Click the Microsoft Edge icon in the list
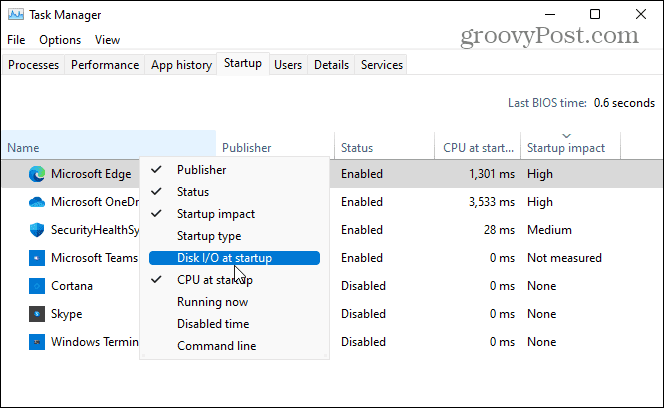The width and height of the screenshot is (664, 408). tap(37, 174)
